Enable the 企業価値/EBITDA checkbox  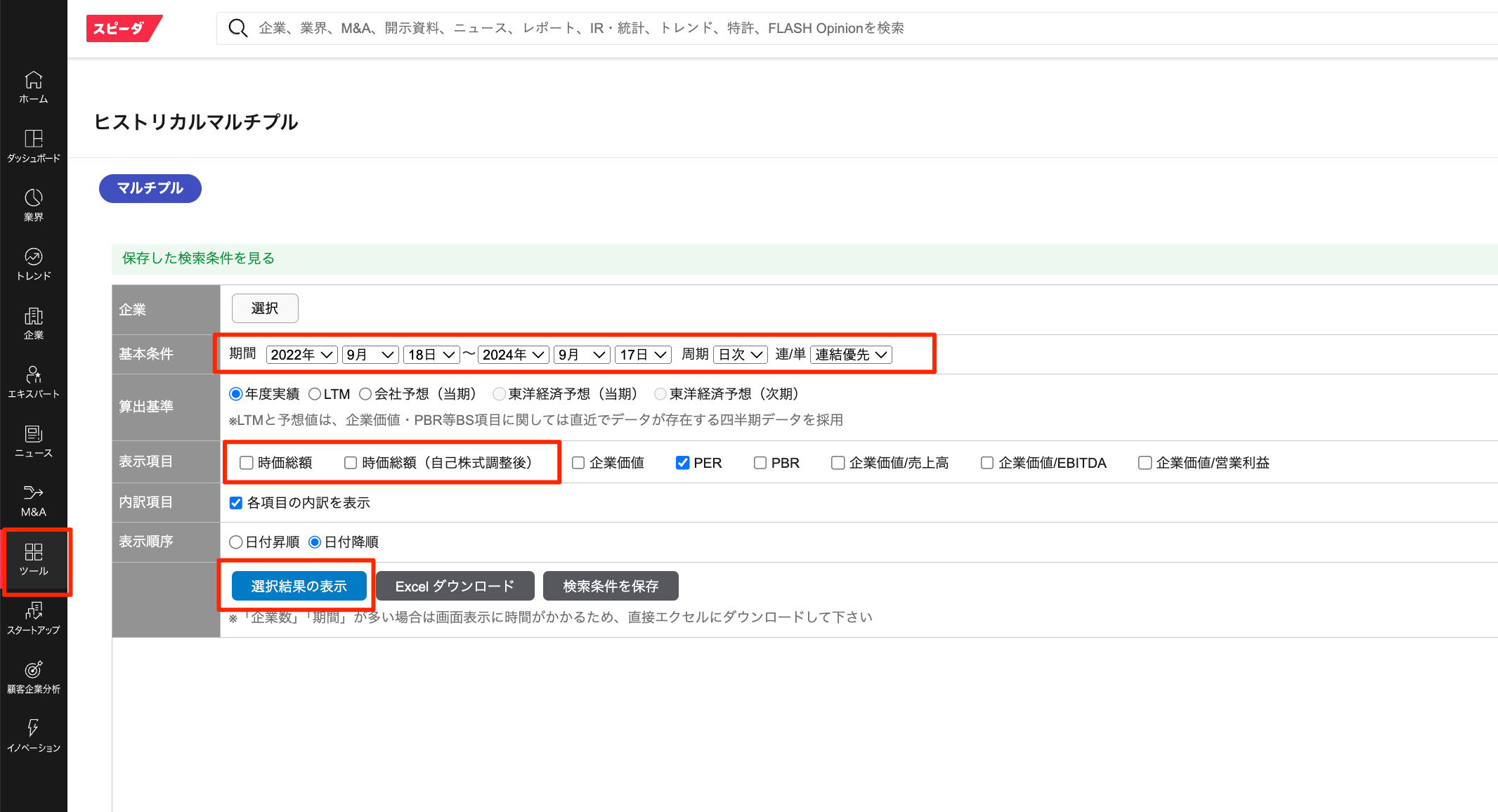coord(987,463)
